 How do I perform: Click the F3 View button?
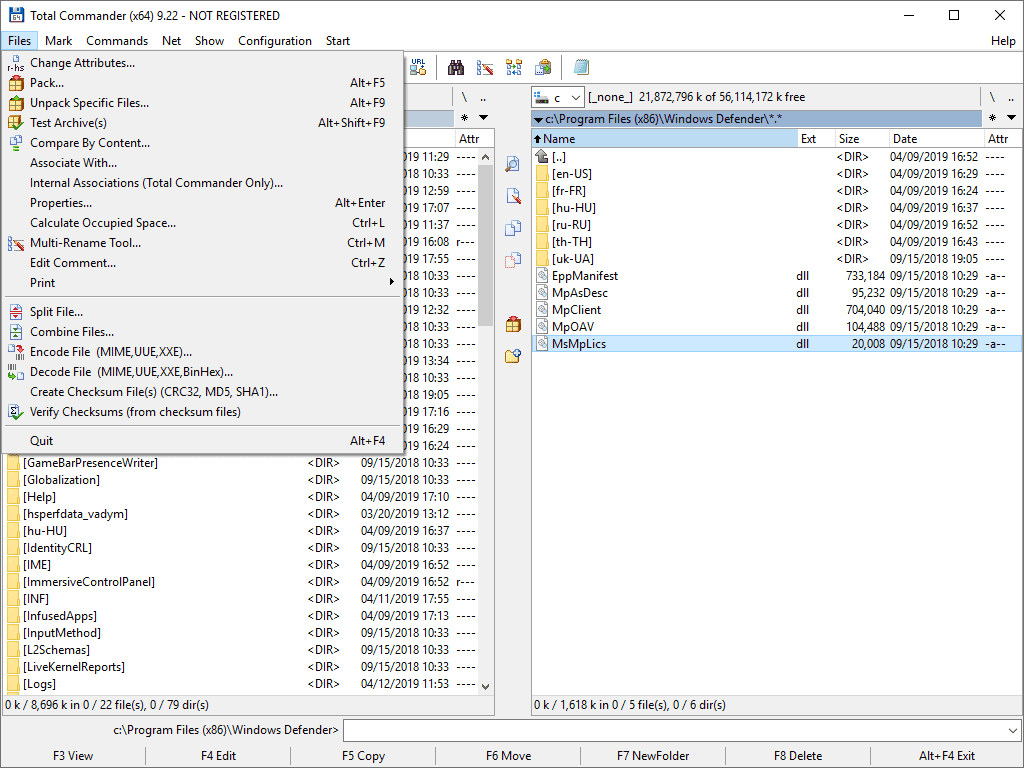[x=73, y=756]
